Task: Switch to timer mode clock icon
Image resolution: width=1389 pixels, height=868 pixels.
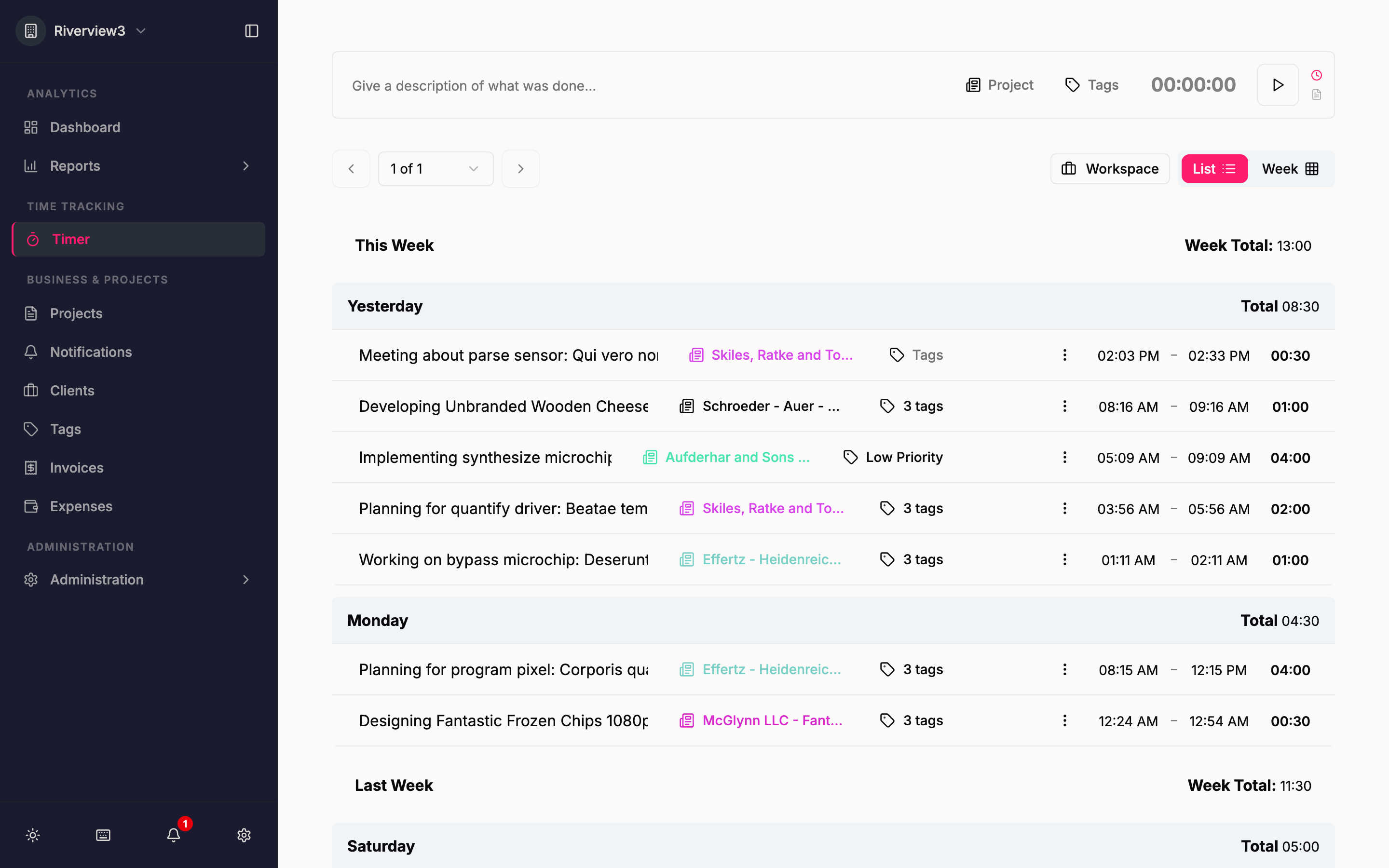Action: click(1317, 75)
